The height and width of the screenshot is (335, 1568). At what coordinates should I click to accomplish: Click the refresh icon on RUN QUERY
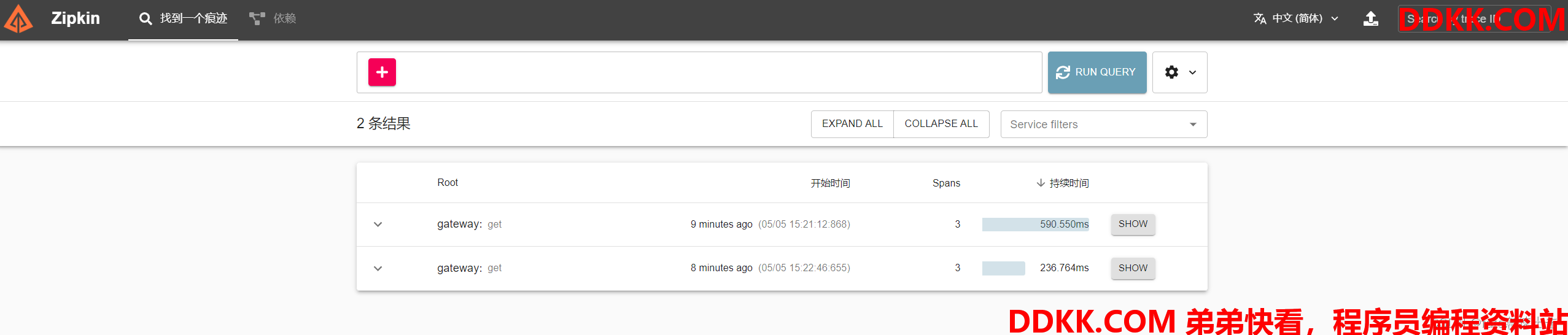pyautogui.click(x=1063, y=72)
